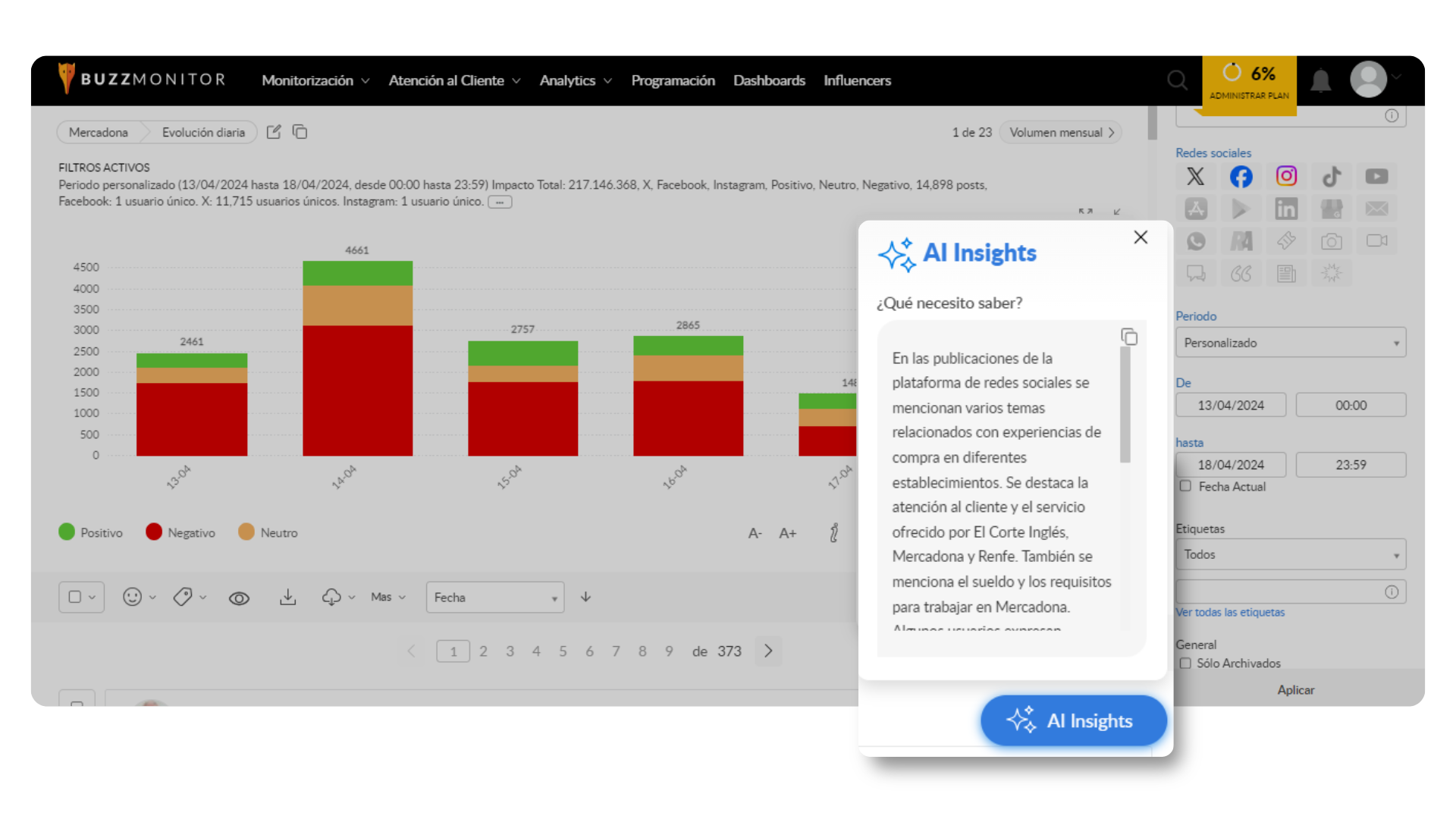Expand the Mas options menu
Screen dimensions: 1456x819
pyautogui.click(x=388, y=598)
